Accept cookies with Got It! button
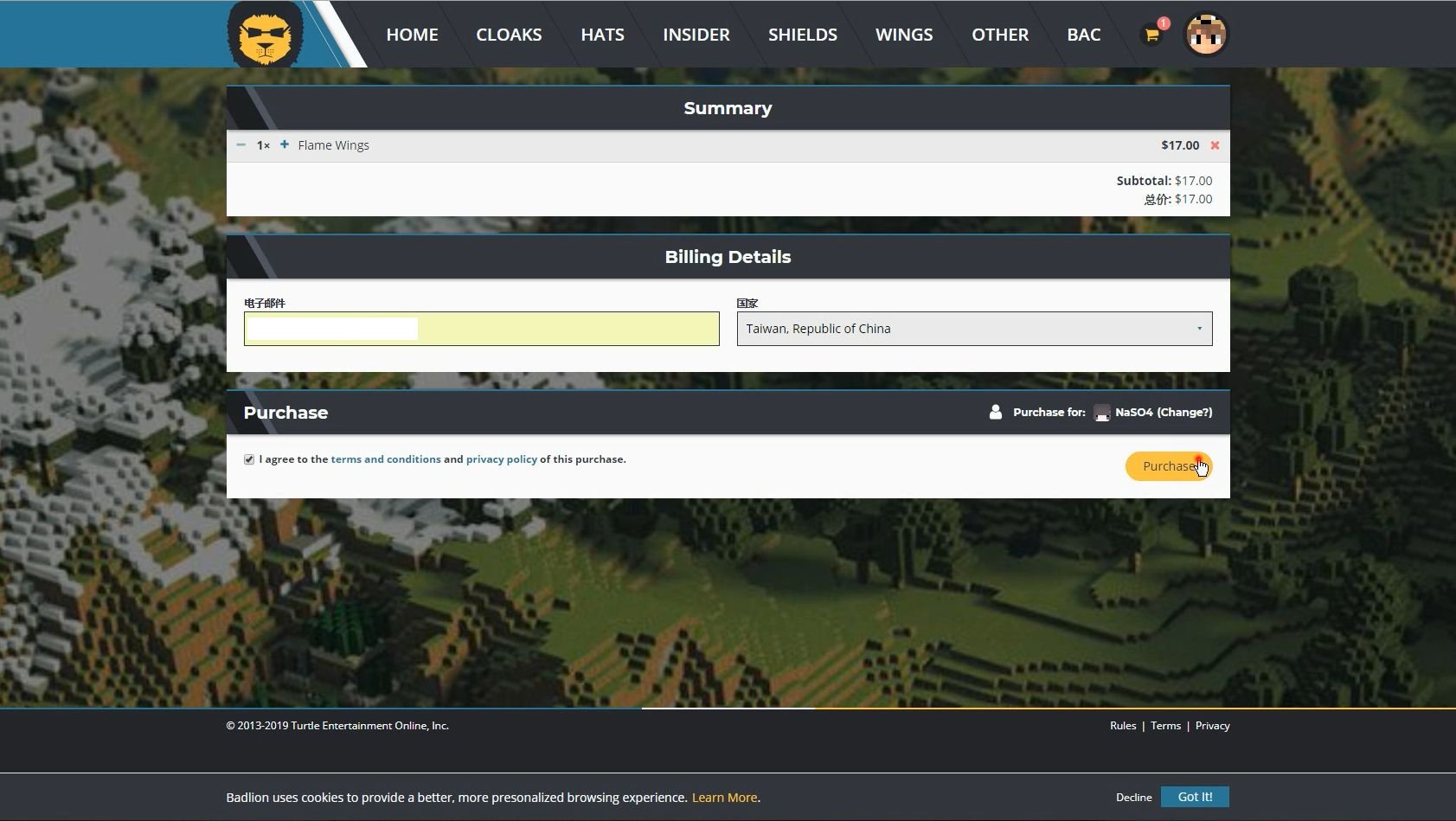This screenshot has height=821, width=1456. point(1195,797)
